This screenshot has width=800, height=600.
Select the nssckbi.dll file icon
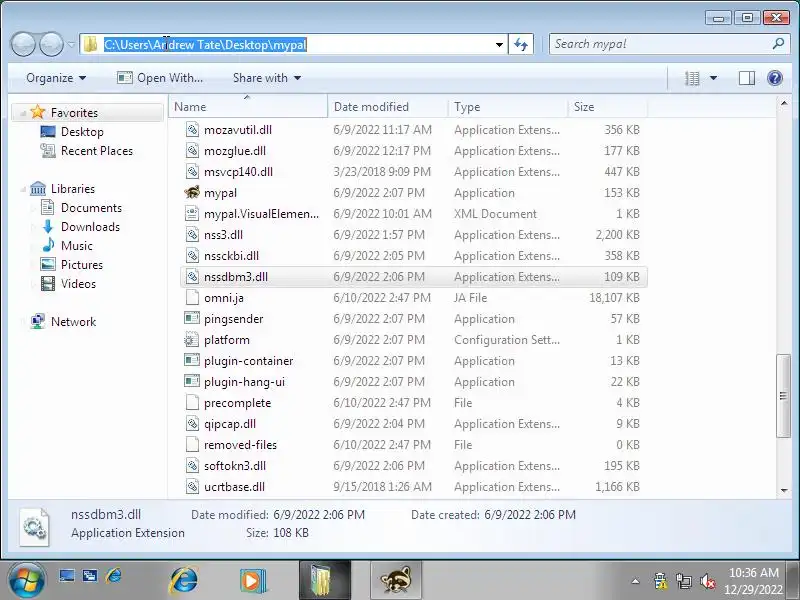(x=192, y=256)
